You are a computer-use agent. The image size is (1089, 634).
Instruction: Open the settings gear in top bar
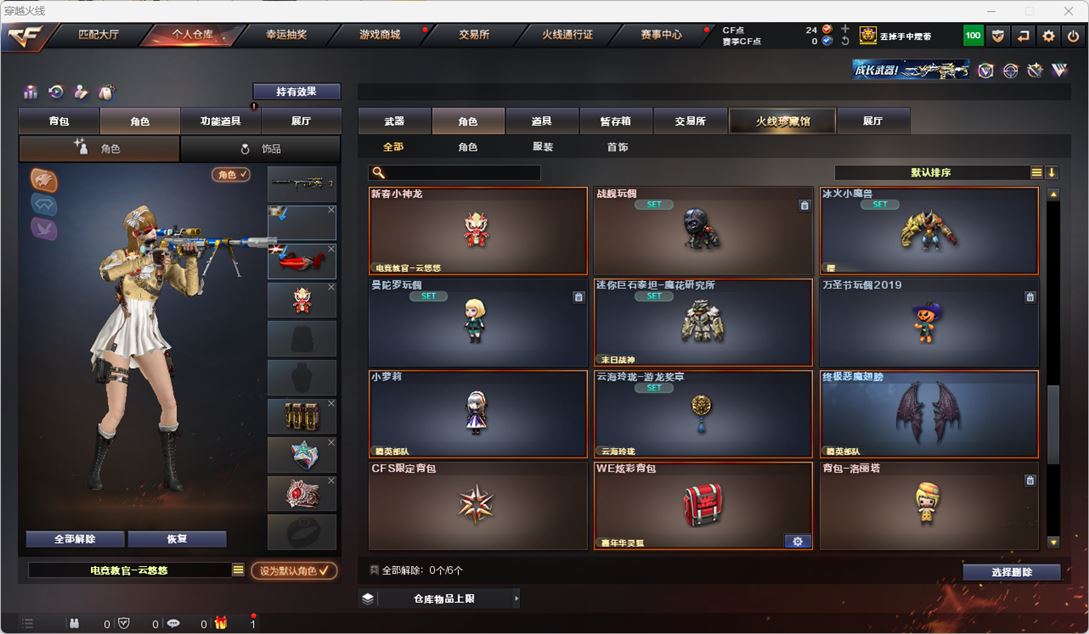(1048, 36)
